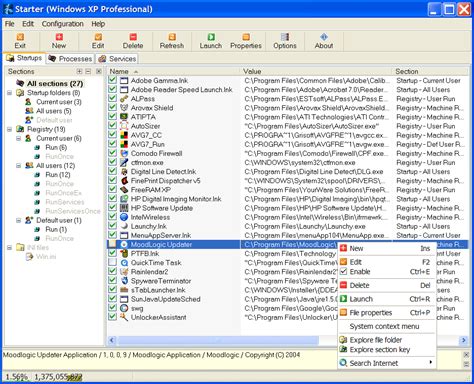Screen dimensions: 474x384
Task: Disable the SunJavaUpdateSched checkbox
Action: click(x=112, y=299)
